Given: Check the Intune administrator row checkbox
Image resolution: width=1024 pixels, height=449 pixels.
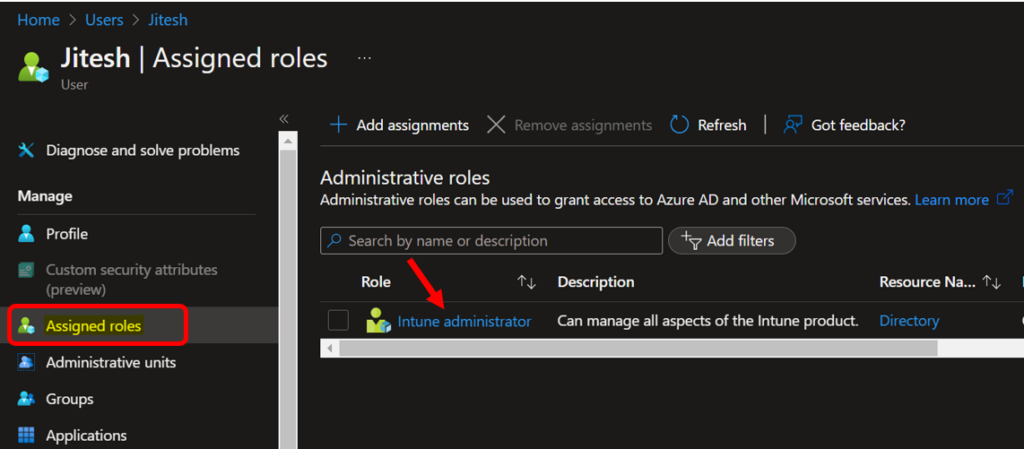Looking at the screenshot, I should click(338, 320).
